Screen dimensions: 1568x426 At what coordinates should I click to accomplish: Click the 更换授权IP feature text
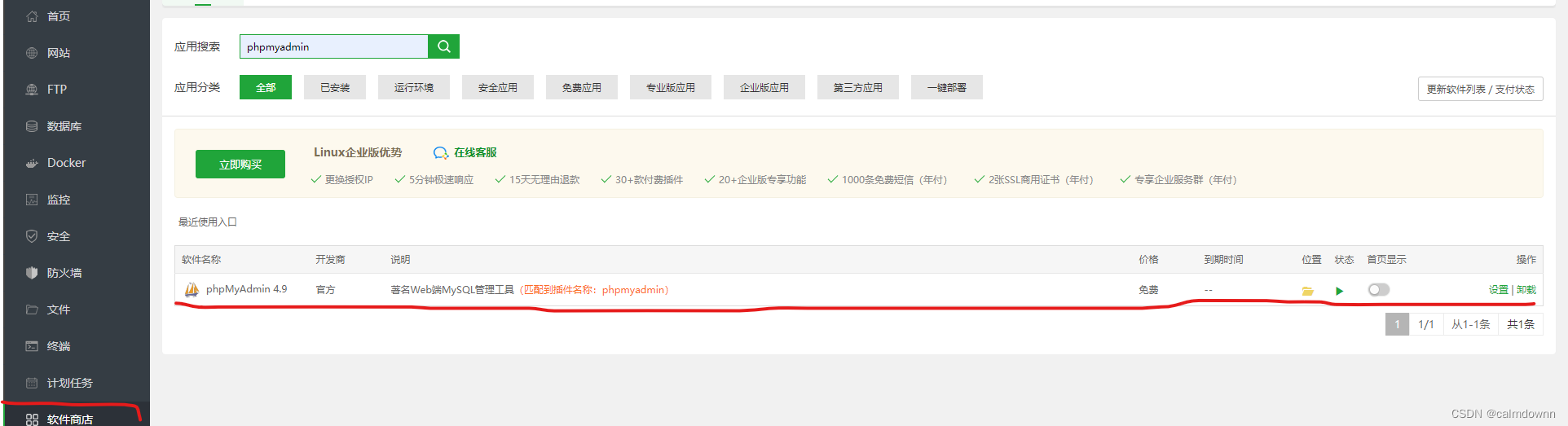pyautogui.click(x=349, y=180)
